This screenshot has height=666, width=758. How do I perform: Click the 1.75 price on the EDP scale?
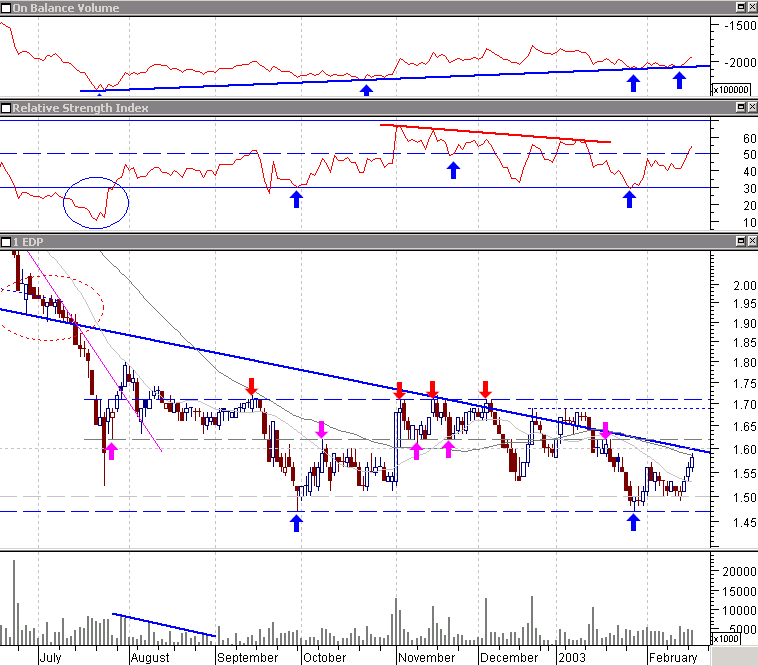pyautogui.click(x=745, y=384)
